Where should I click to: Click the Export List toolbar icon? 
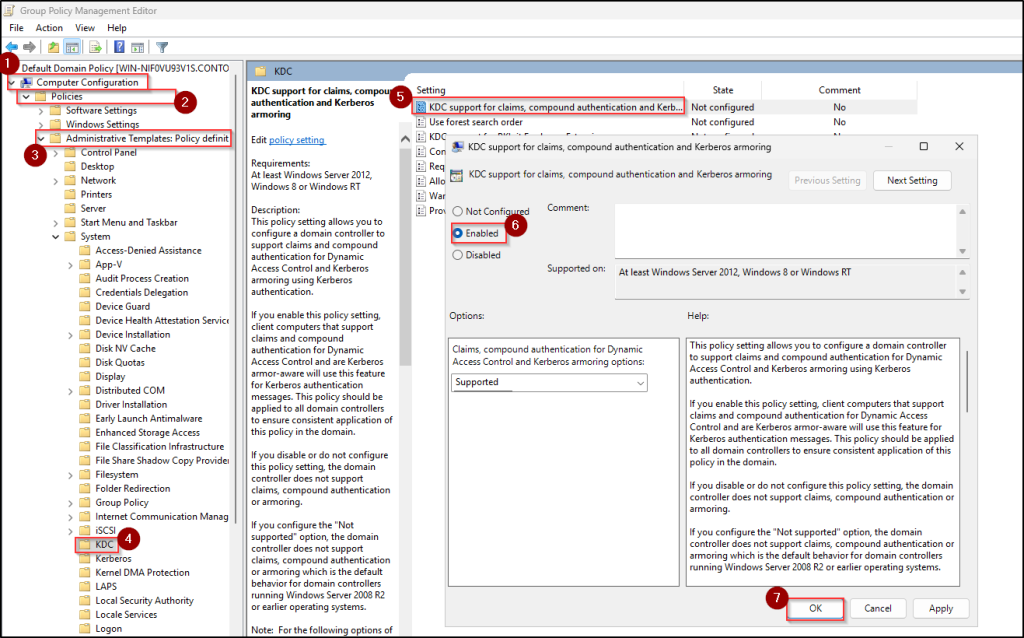96,47
